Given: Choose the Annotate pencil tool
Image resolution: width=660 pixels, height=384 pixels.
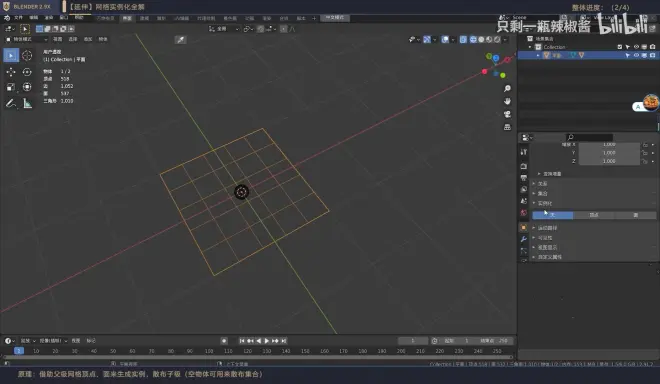Looking at the screenshot, I should (11, 103).
